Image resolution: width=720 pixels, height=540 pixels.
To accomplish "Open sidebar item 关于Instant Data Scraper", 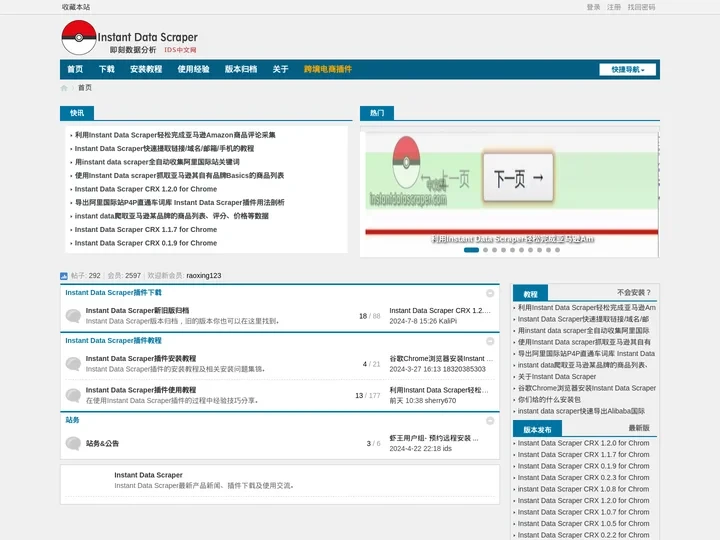I will coord(557,377).
